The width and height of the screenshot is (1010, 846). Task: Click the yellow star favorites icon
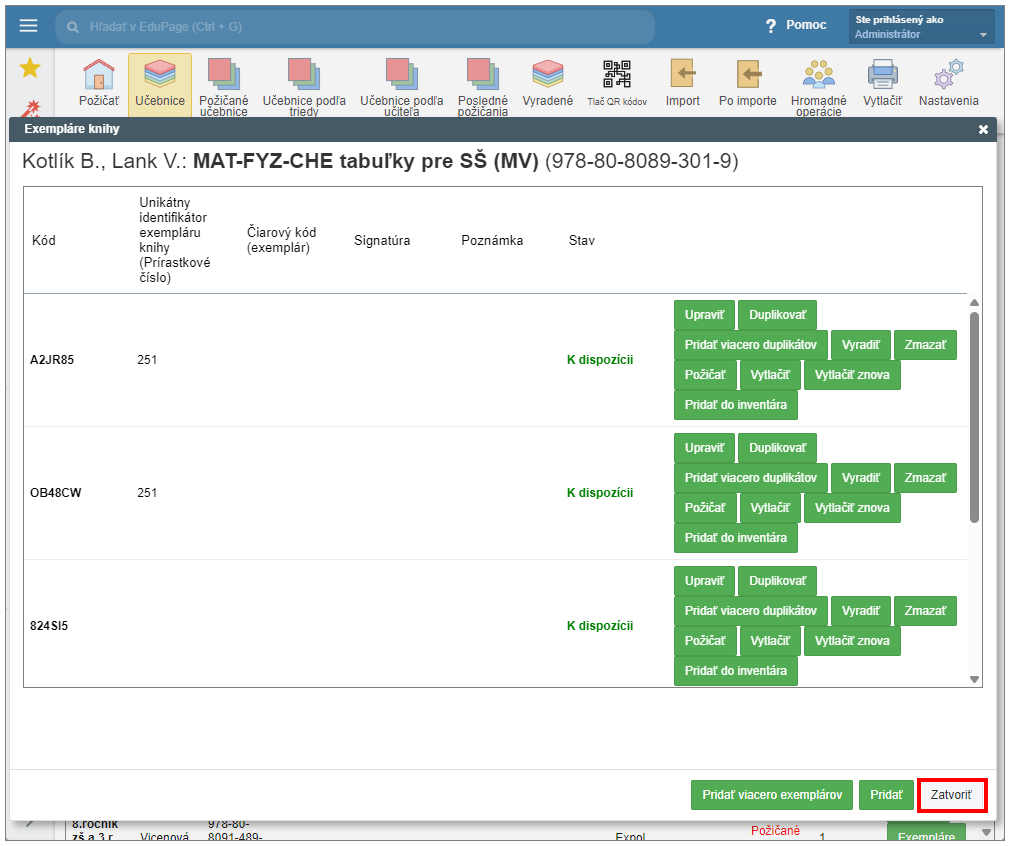point(30,68)
